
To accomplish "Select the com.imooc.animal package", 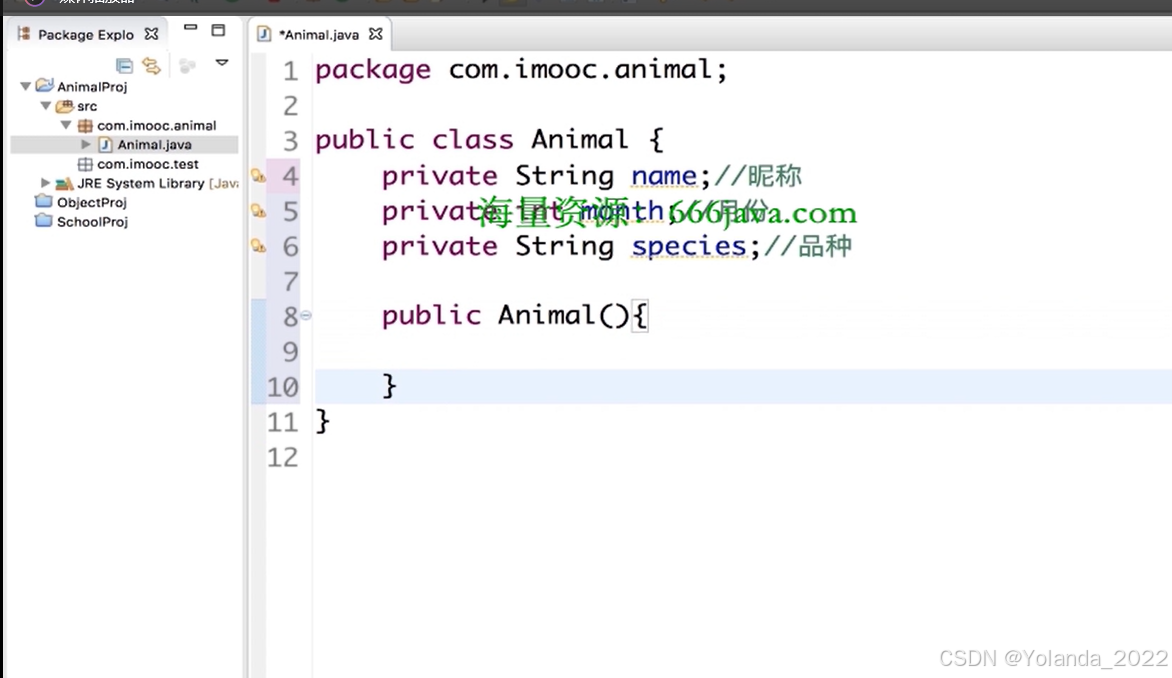I will [x=156, y=126].
